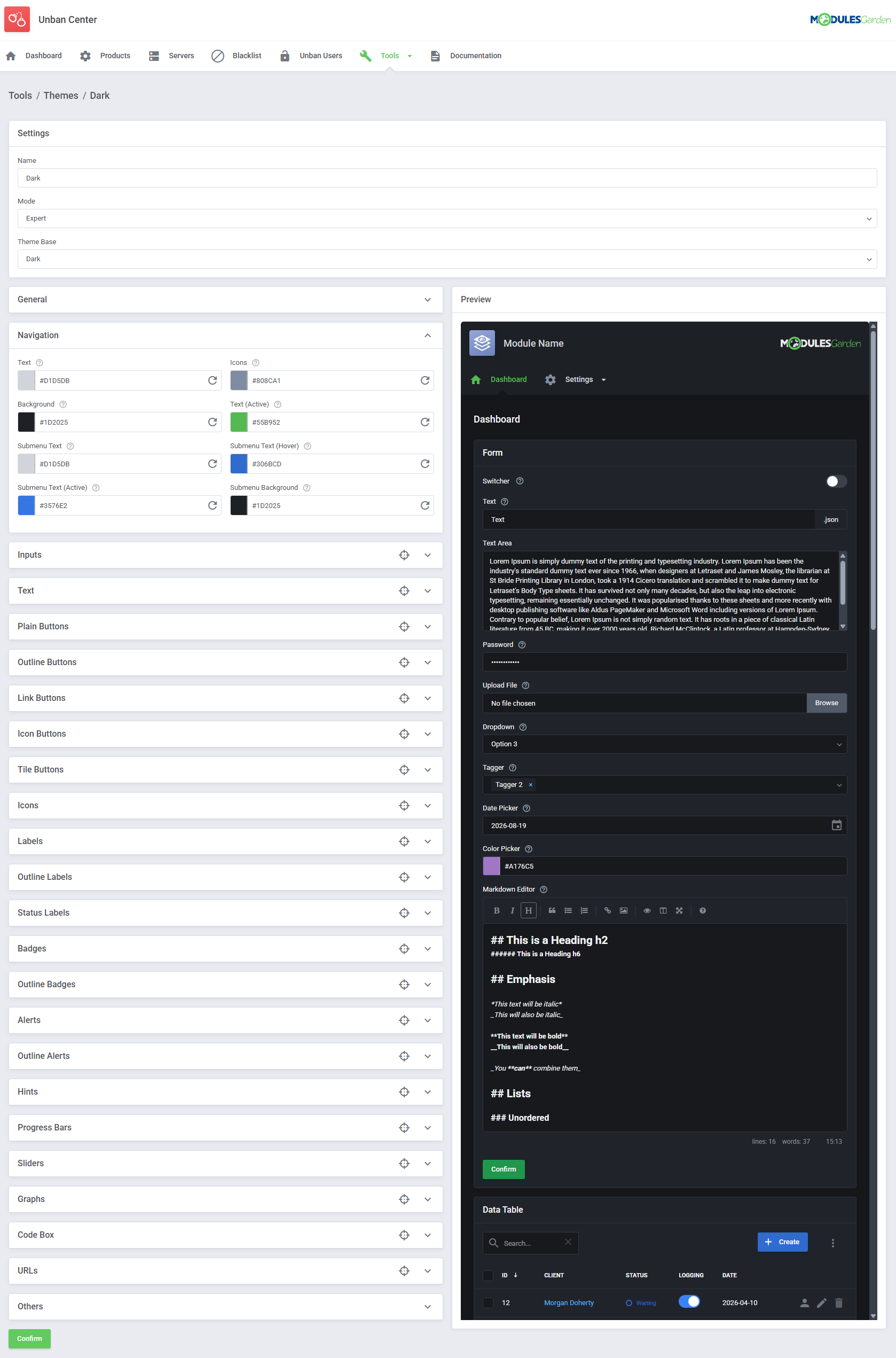This screenshot has height=1358, width=896.
Task: Open Documentation menu item
Action: coord(466,56)
